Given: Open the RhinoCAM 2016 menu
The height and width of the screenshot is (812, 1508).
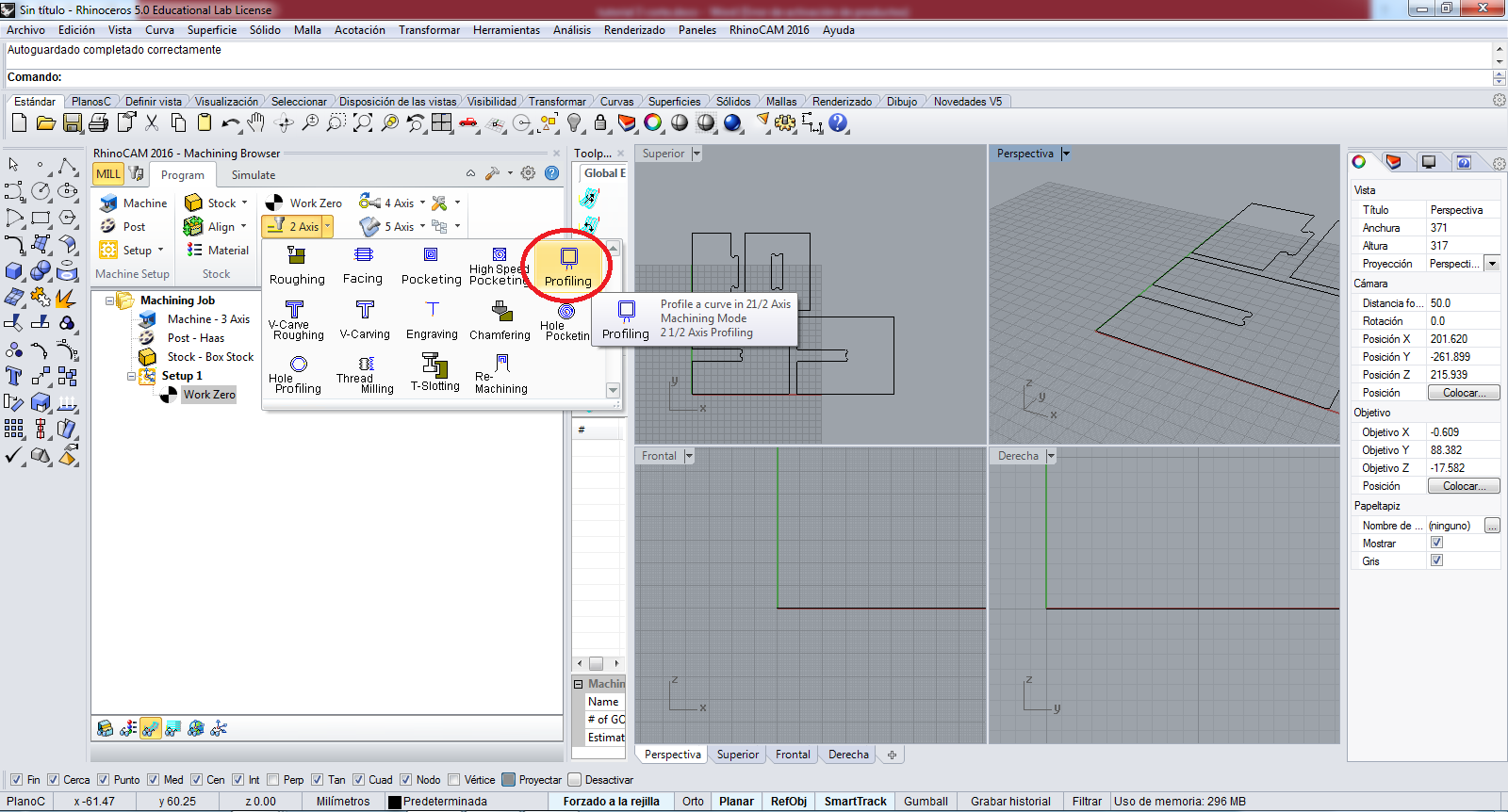Looking at the screenshot, I should [x=769, y=30].
